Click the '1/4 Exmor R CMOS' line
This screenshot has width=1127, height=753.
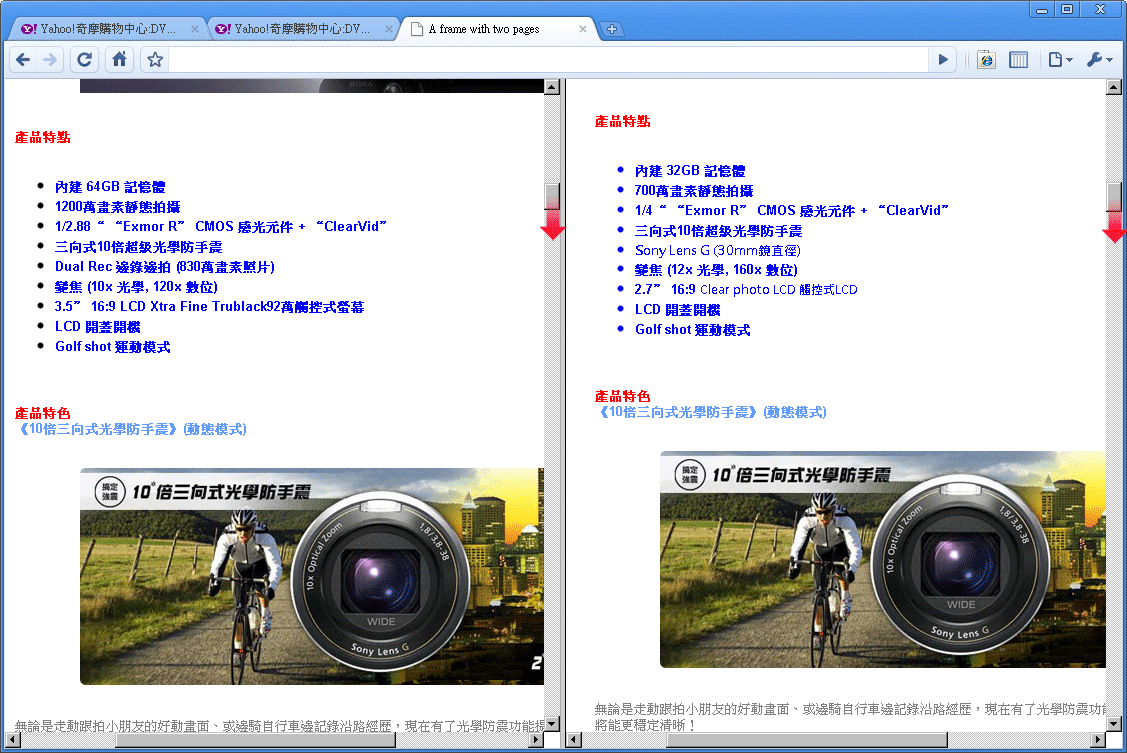[791, 211]
